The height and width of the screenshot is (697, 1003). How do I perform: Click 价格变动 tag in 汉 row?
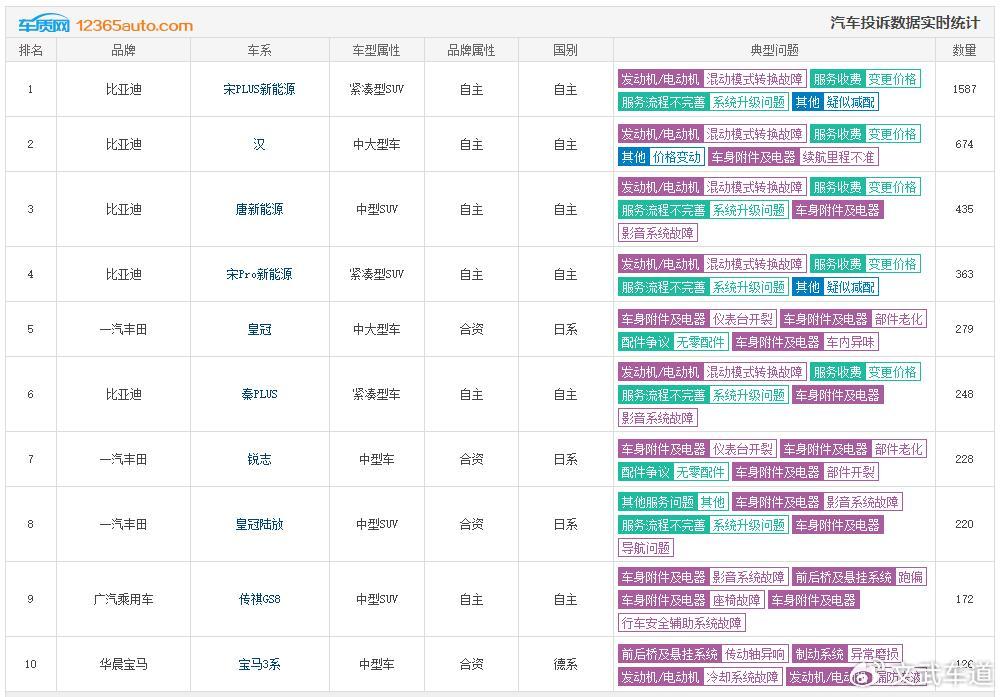(x=676, y=157)
